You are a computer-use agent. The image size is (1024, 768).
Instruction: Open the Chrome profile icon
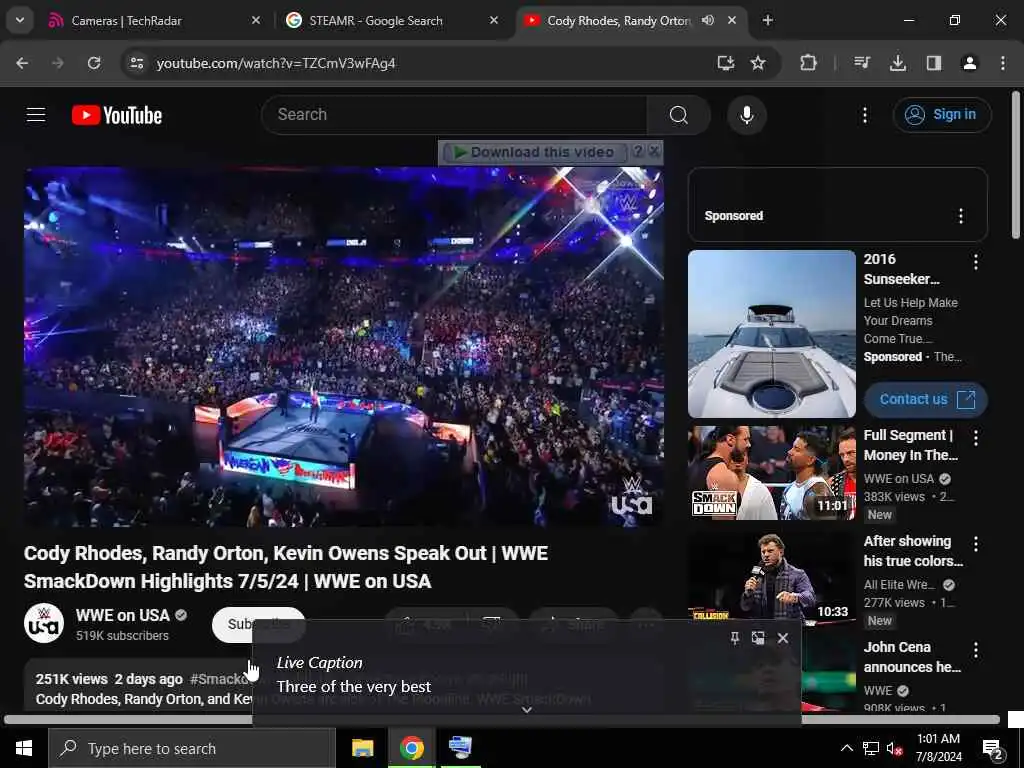(x=970, y=63)
